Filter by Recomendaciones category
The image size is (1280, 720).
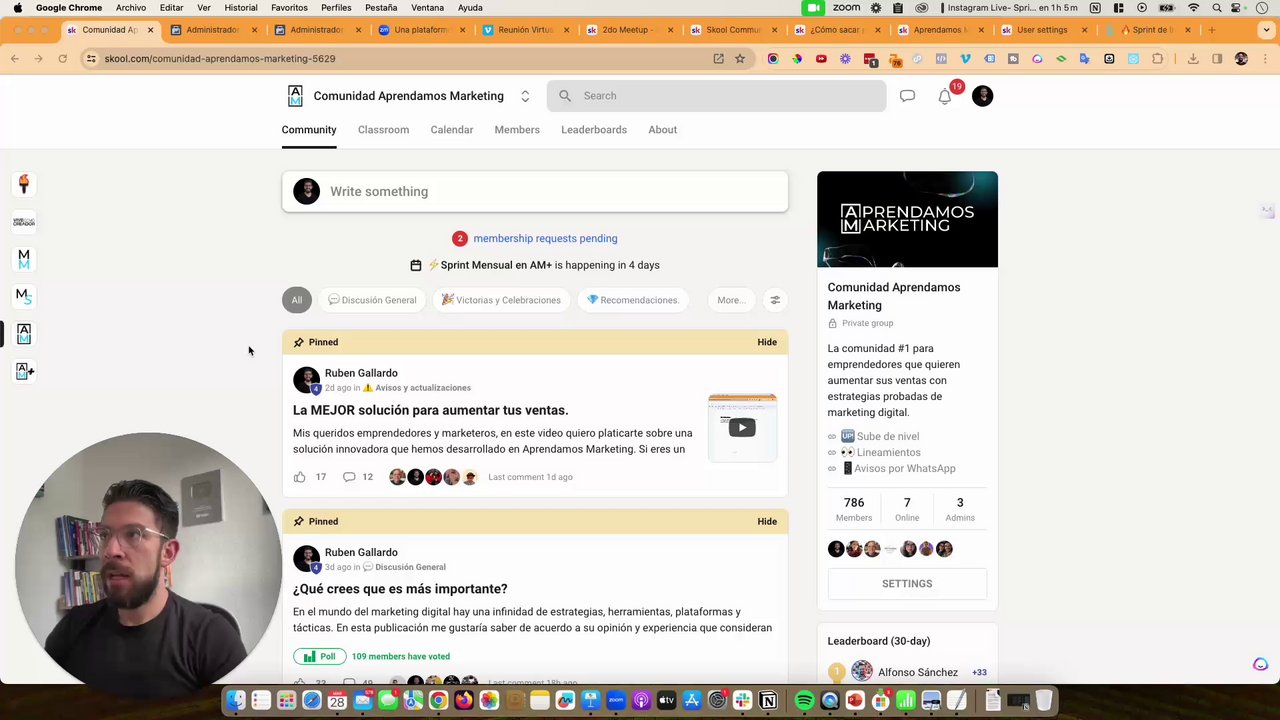pyautogui.click(x=633, y=300)
